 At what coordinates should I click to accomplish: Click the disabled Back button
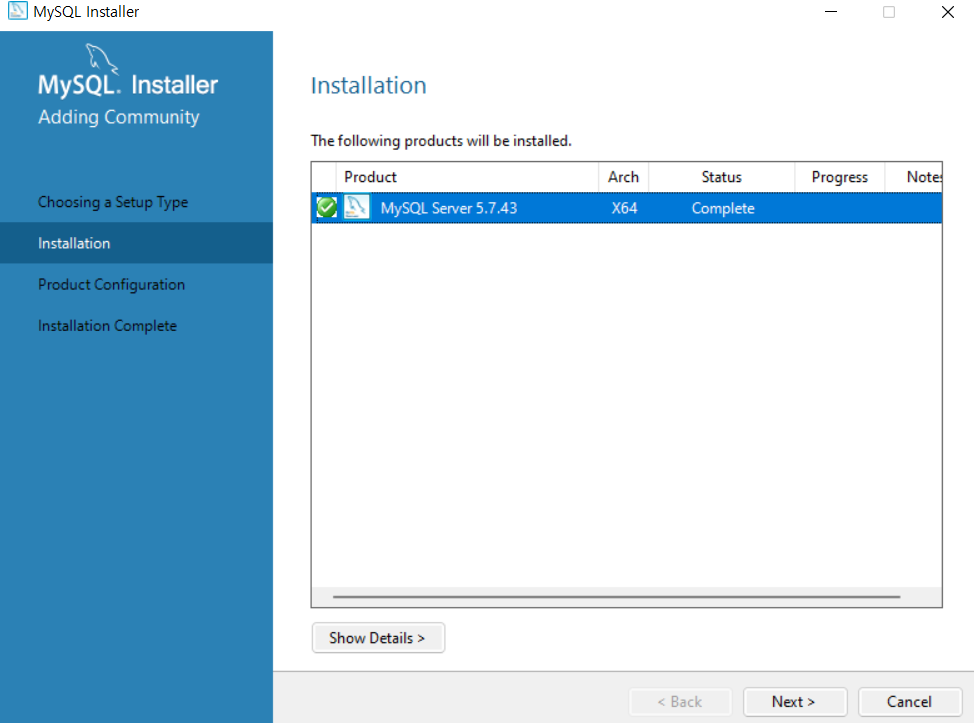[x=680, y=702]
